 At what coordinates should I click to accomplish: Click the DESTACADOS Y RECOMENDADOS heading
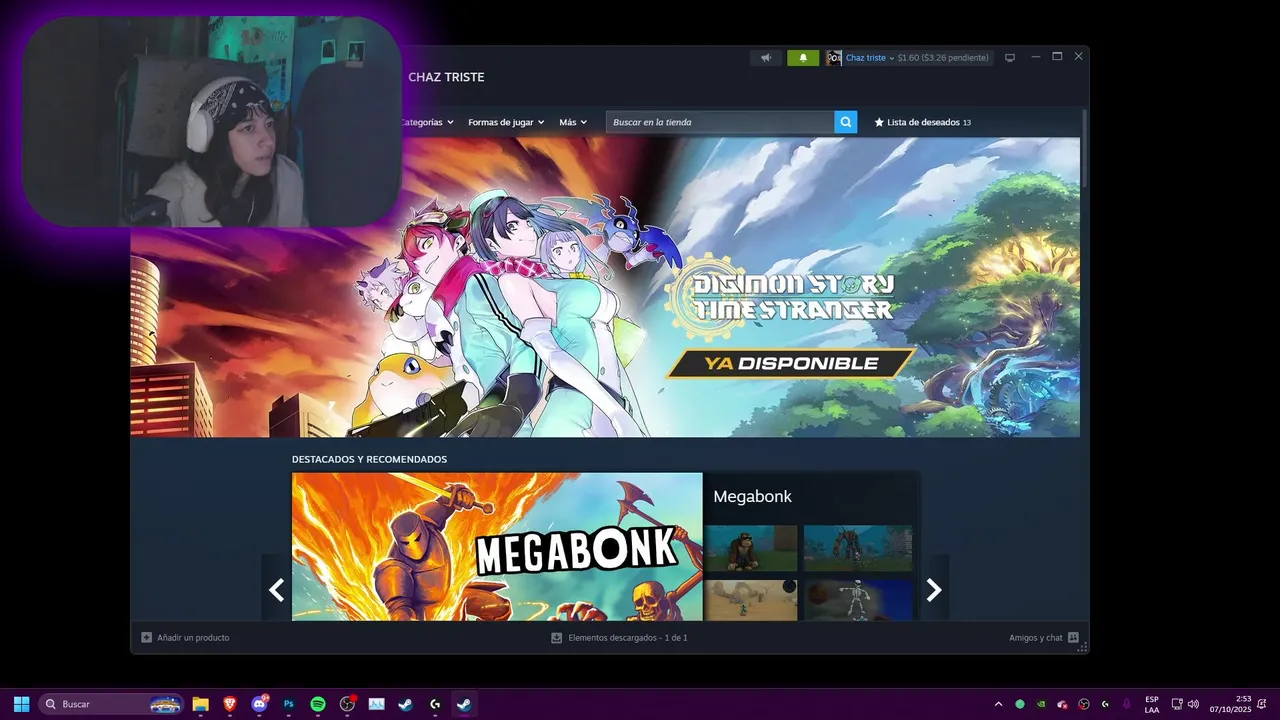[369, 459]
